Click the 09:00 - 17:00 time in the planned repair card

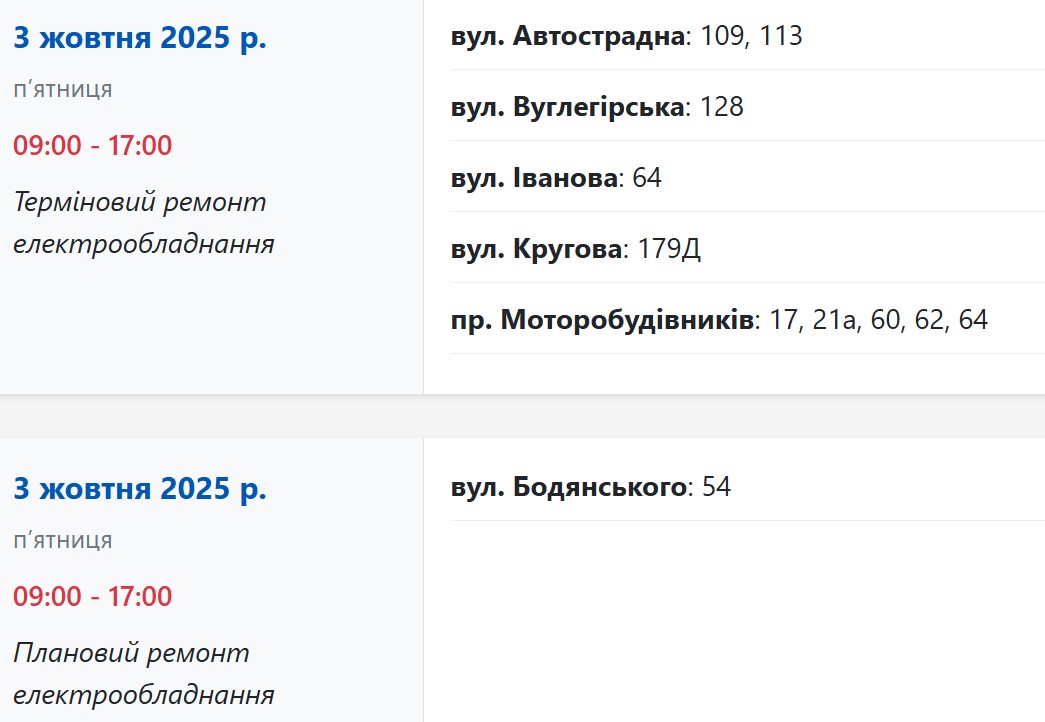(93, 597)
